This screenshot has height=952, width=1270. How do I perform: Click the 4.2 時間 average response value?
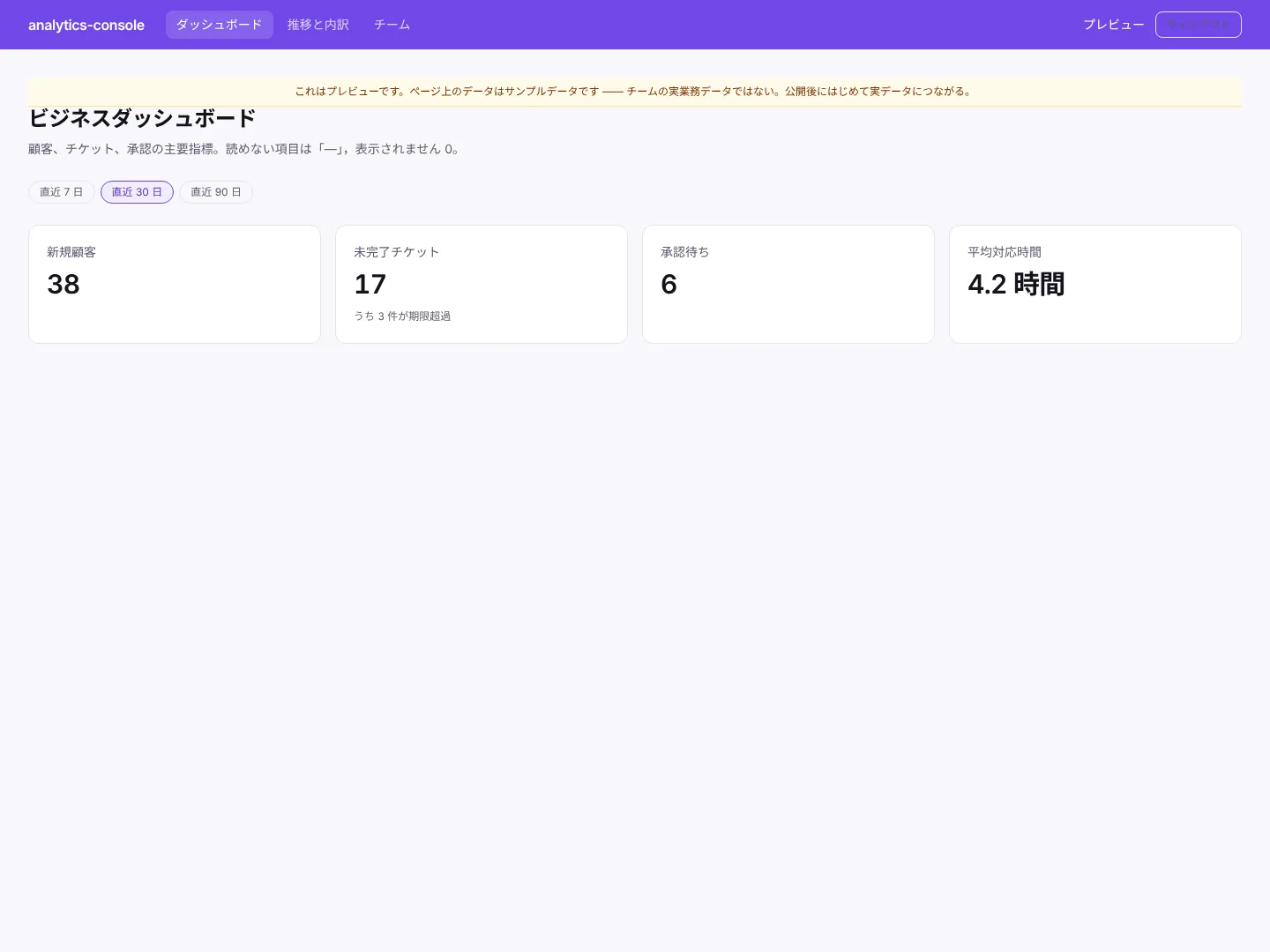pyautogui.click(x=1016, y=284)
